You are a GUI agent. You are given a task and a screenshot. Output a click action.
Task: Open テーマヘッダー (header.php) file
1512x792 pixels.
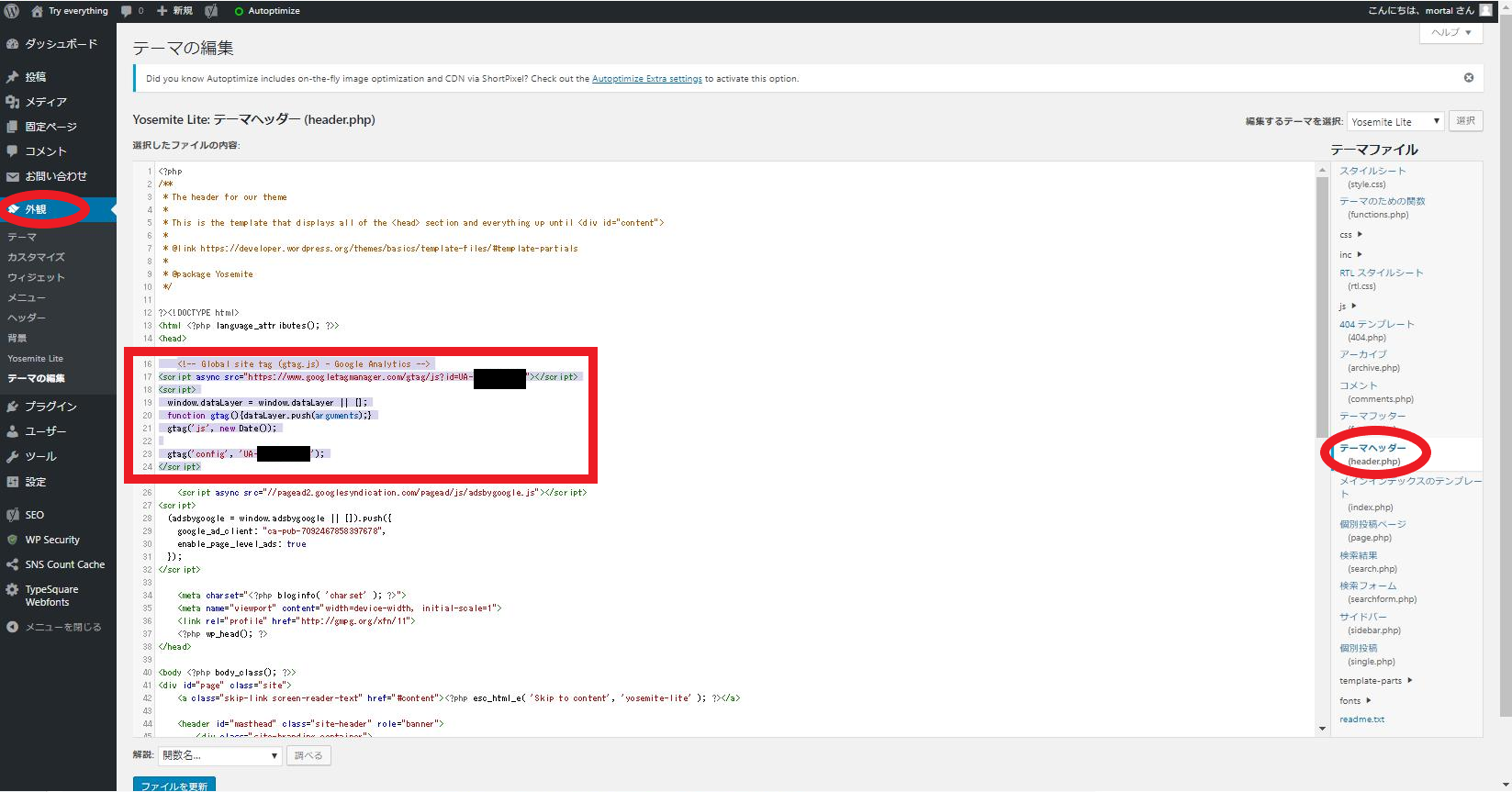coord(1372,454)
